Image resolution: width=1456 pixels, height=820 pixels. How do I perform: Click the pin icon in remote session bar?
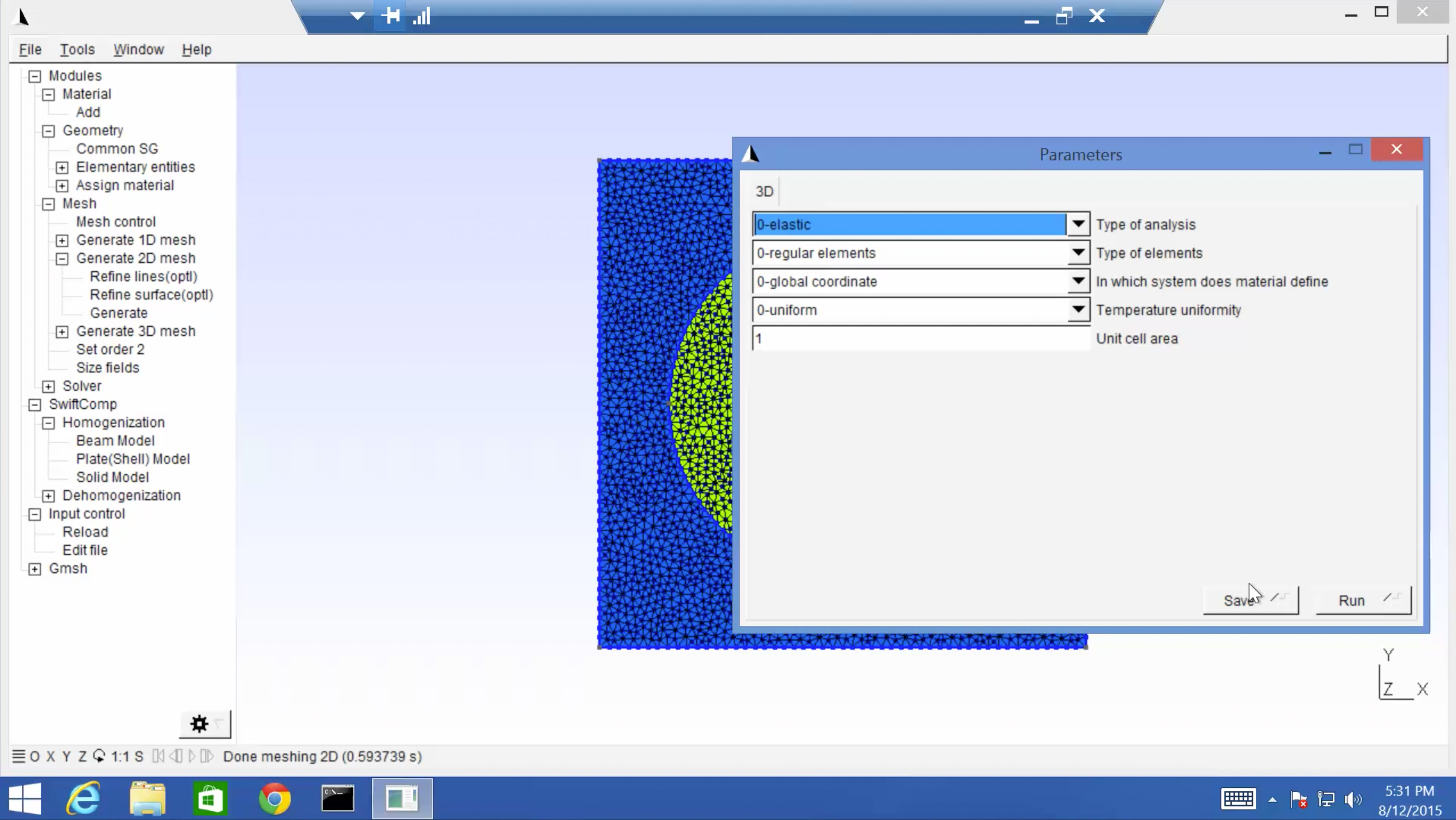(x=390, y=16)
